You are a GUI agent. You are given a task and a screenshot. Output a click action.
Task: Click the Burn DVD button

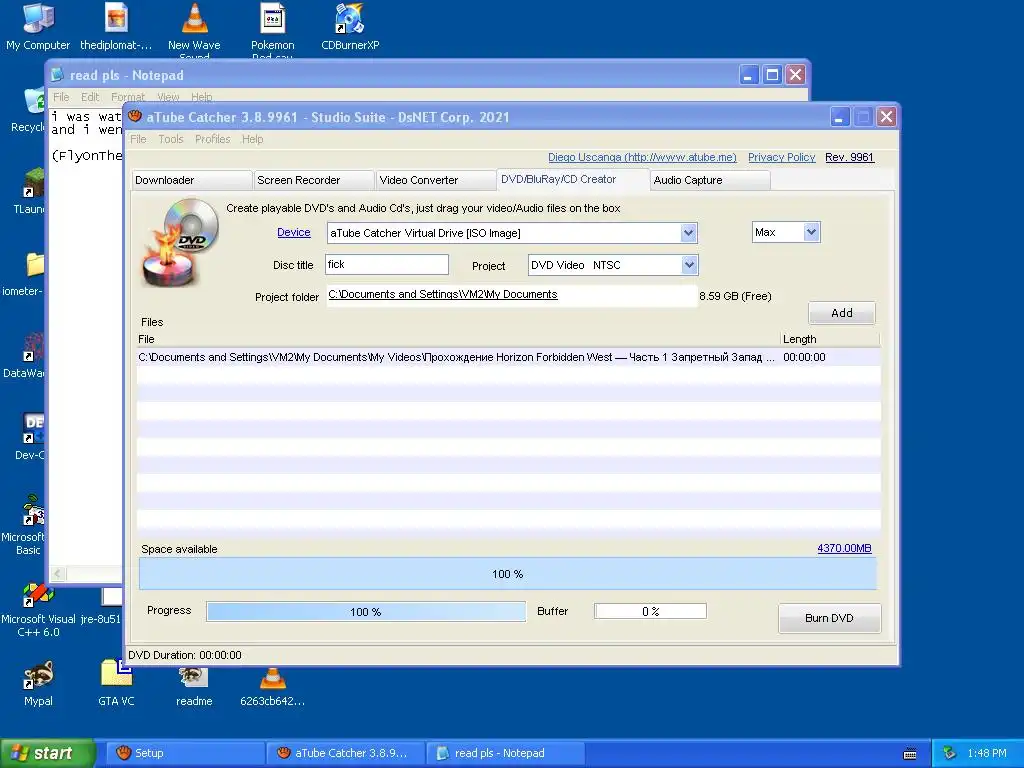point(829,618)
